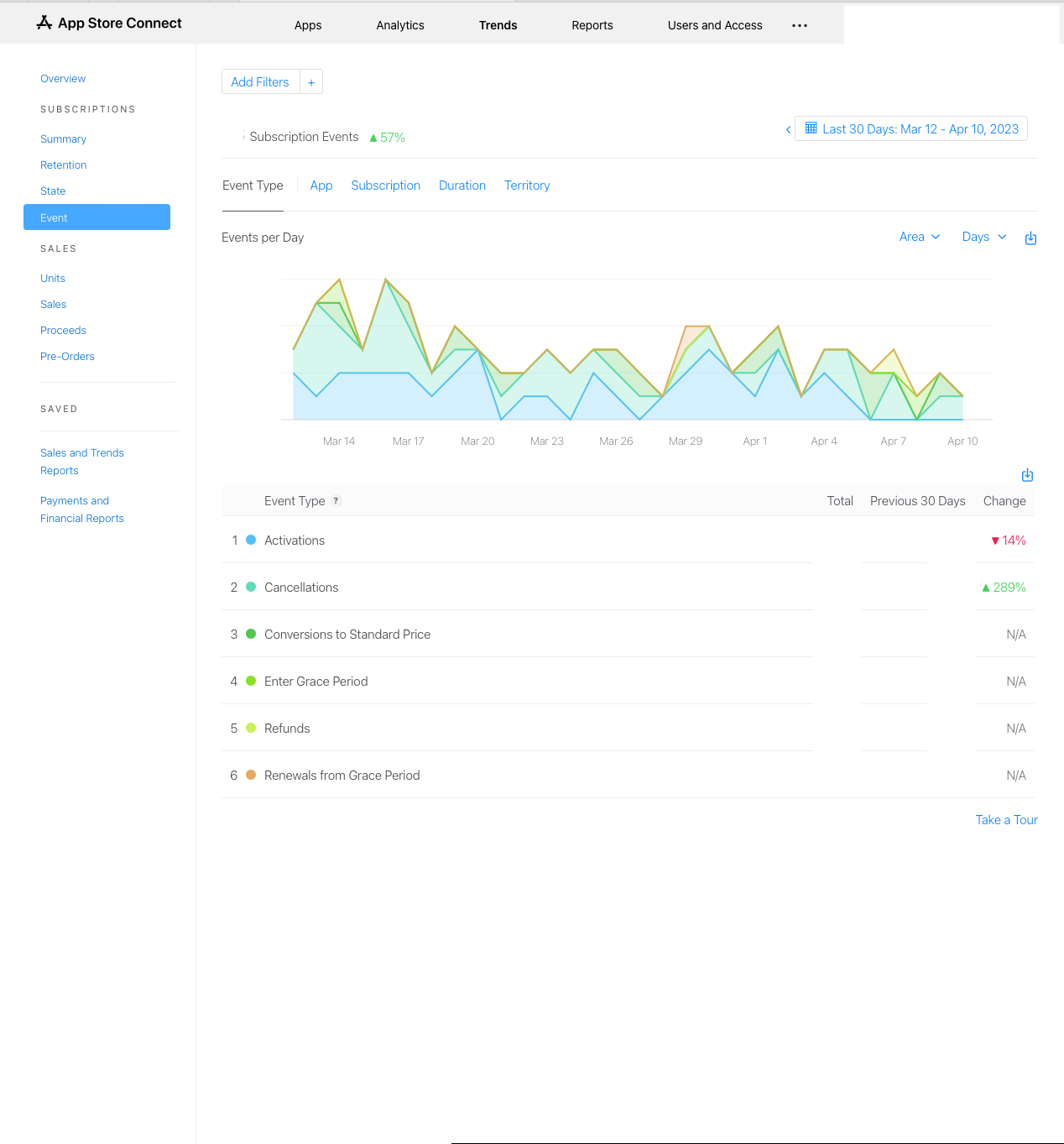Click the calendar icon in the date range
This screenshot has width=1064, height=1144.
pos(811,128)
